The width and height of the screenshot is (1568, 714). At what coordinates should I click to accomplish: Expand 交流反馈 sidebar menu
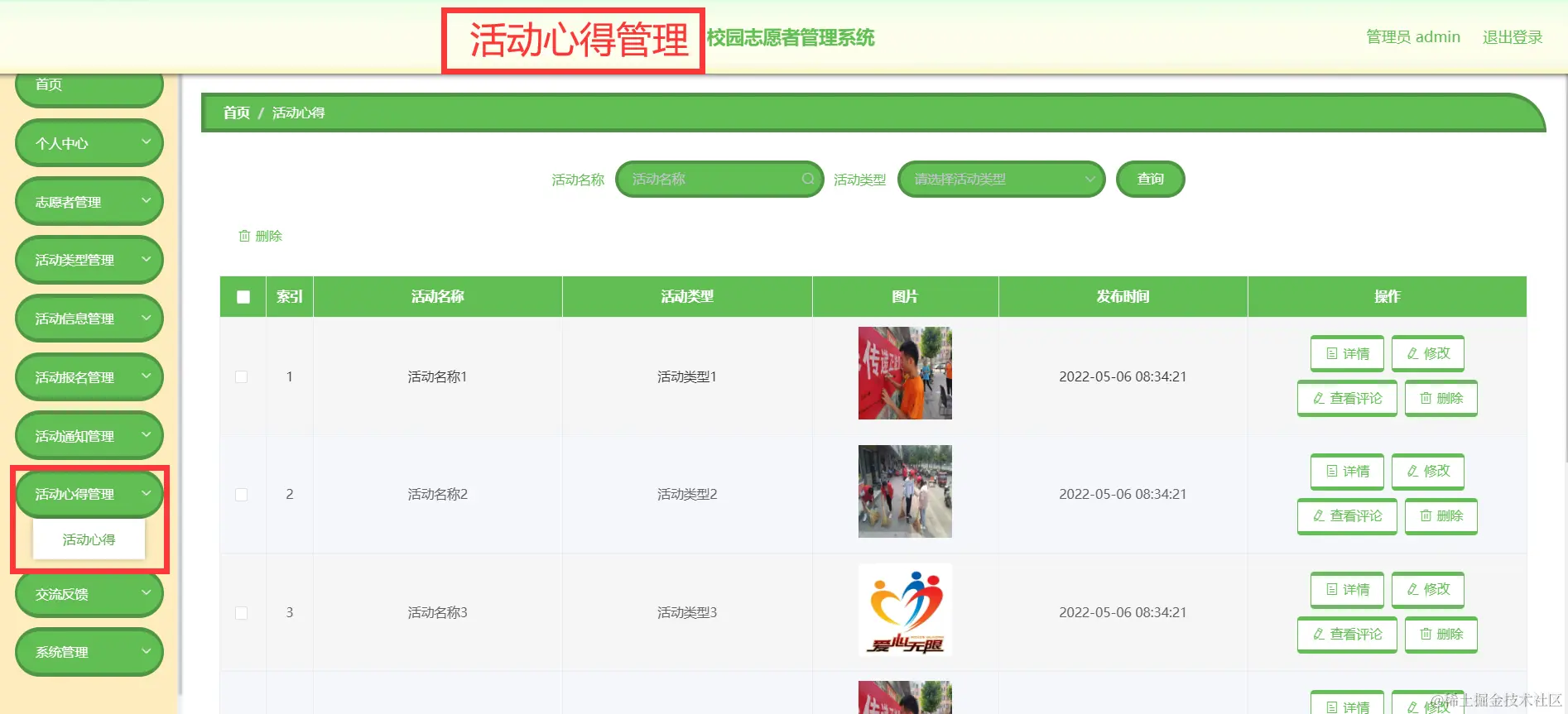89,594
